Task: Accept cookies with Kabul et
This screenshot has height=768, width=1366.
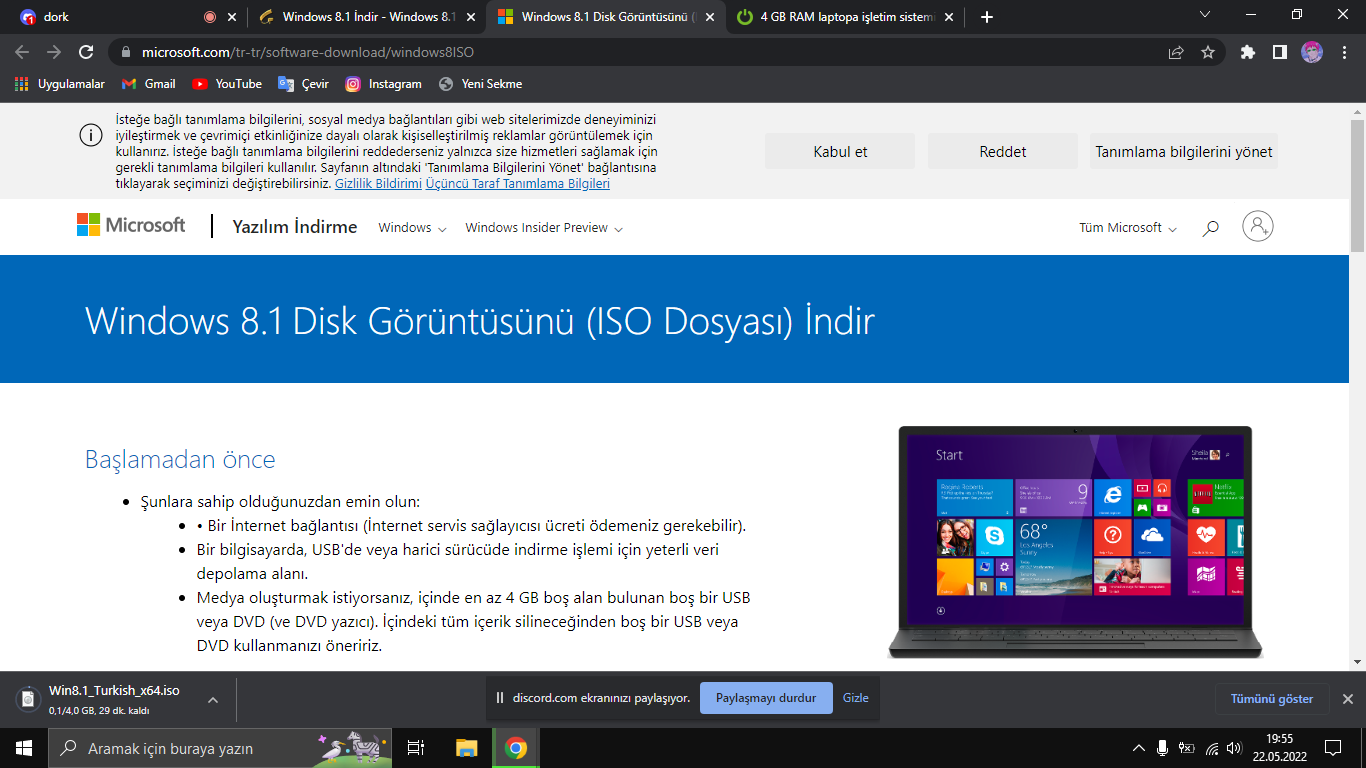Action: pyautogui.click(x=840, y=152)
